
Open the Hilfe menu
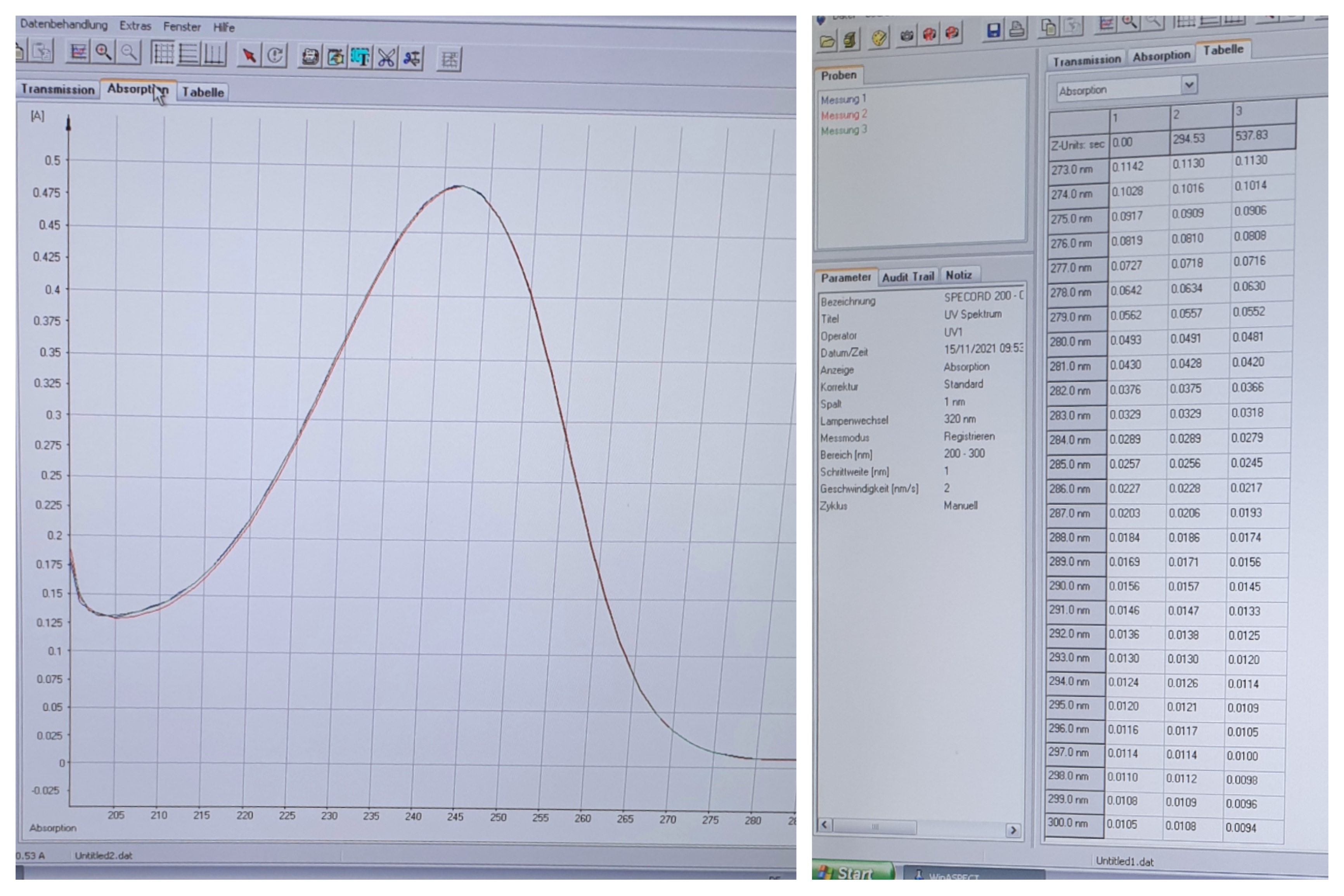click(224, 28)
